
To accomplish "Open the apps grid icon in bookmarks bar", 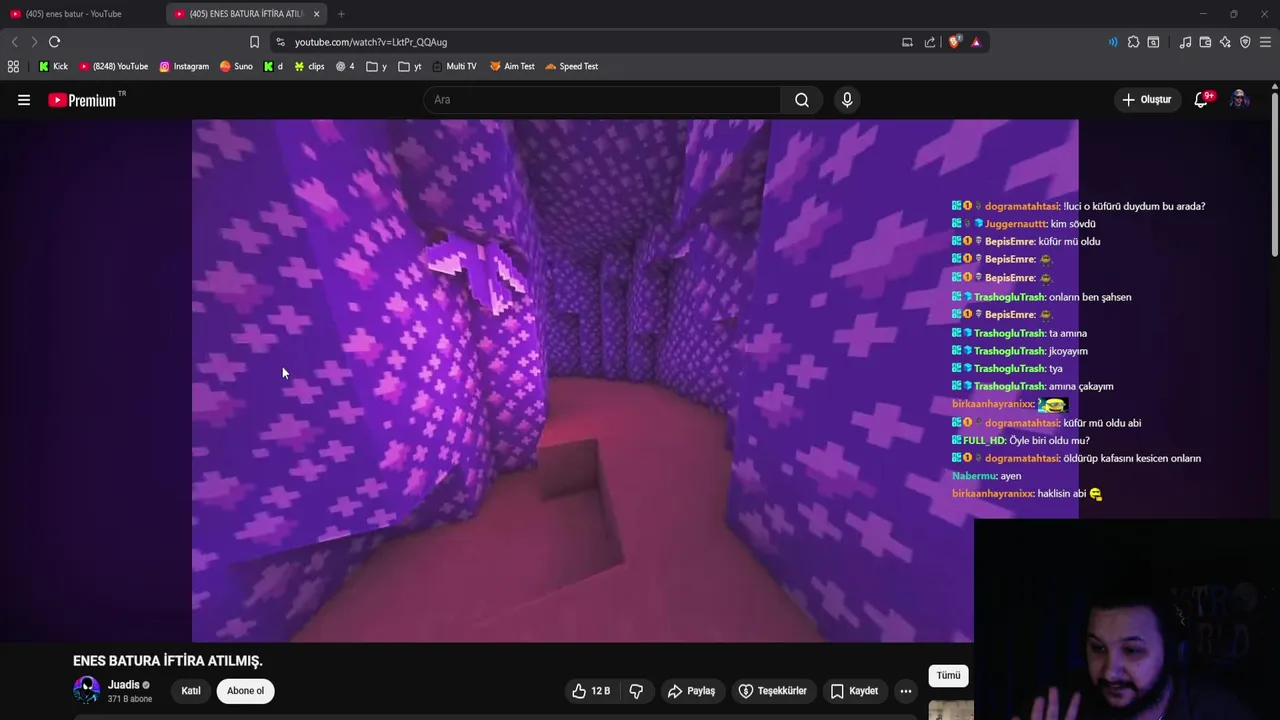I will click(x=13, y=66).
